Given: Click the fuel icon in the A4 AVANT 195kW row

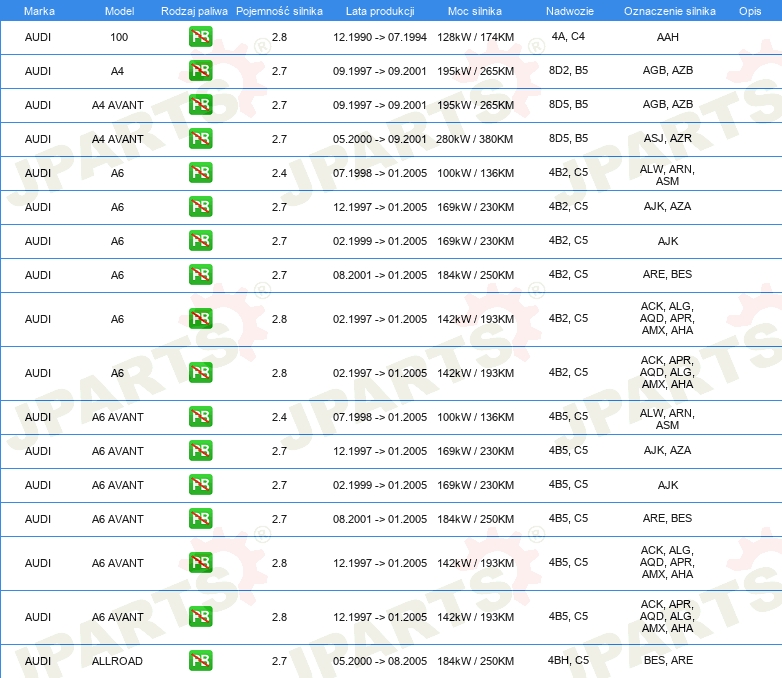Looking at the screenshot, I should [200, 104].
